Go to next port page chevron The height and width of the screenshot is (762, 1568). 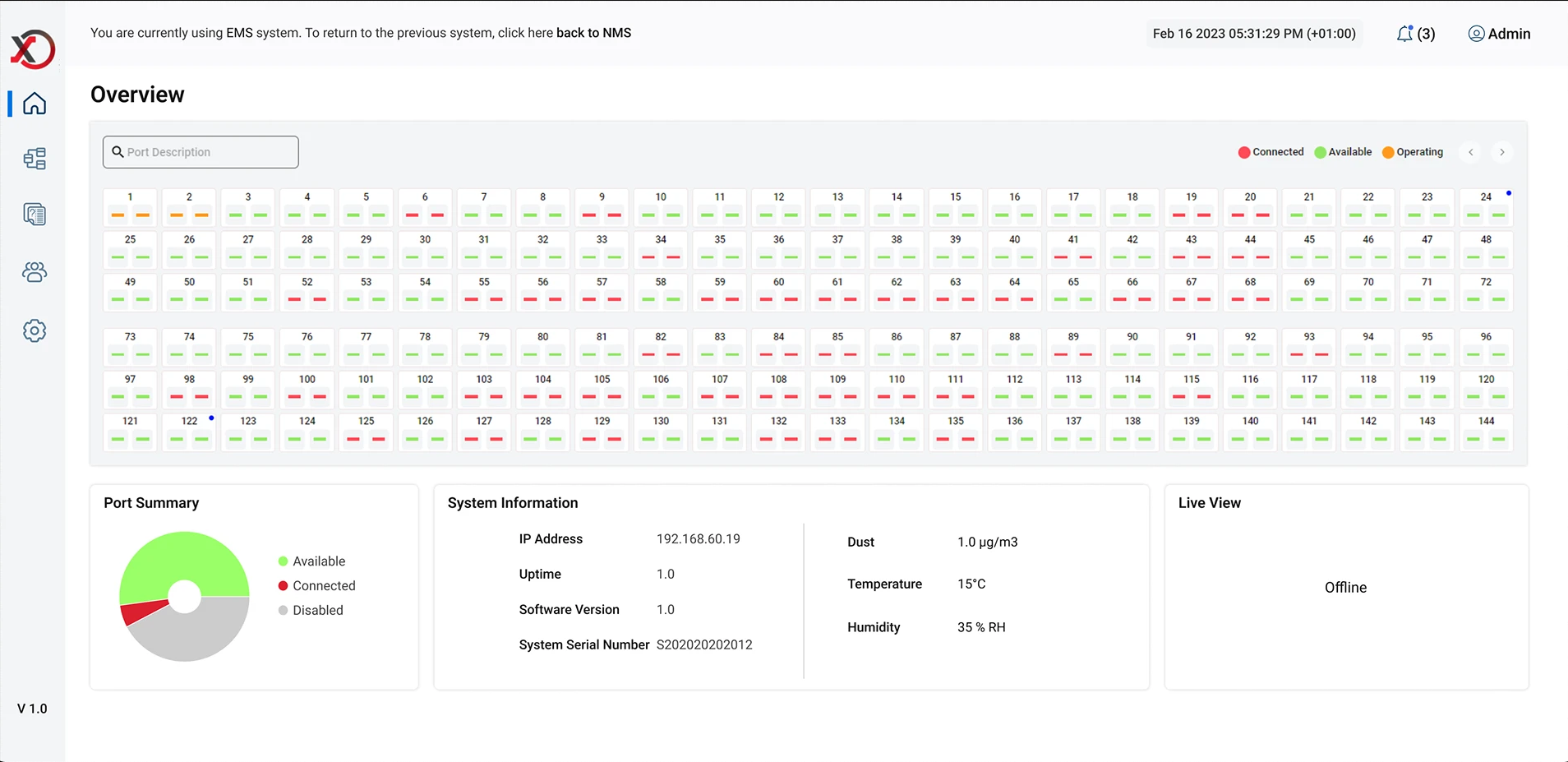[x=1501, y=152]
